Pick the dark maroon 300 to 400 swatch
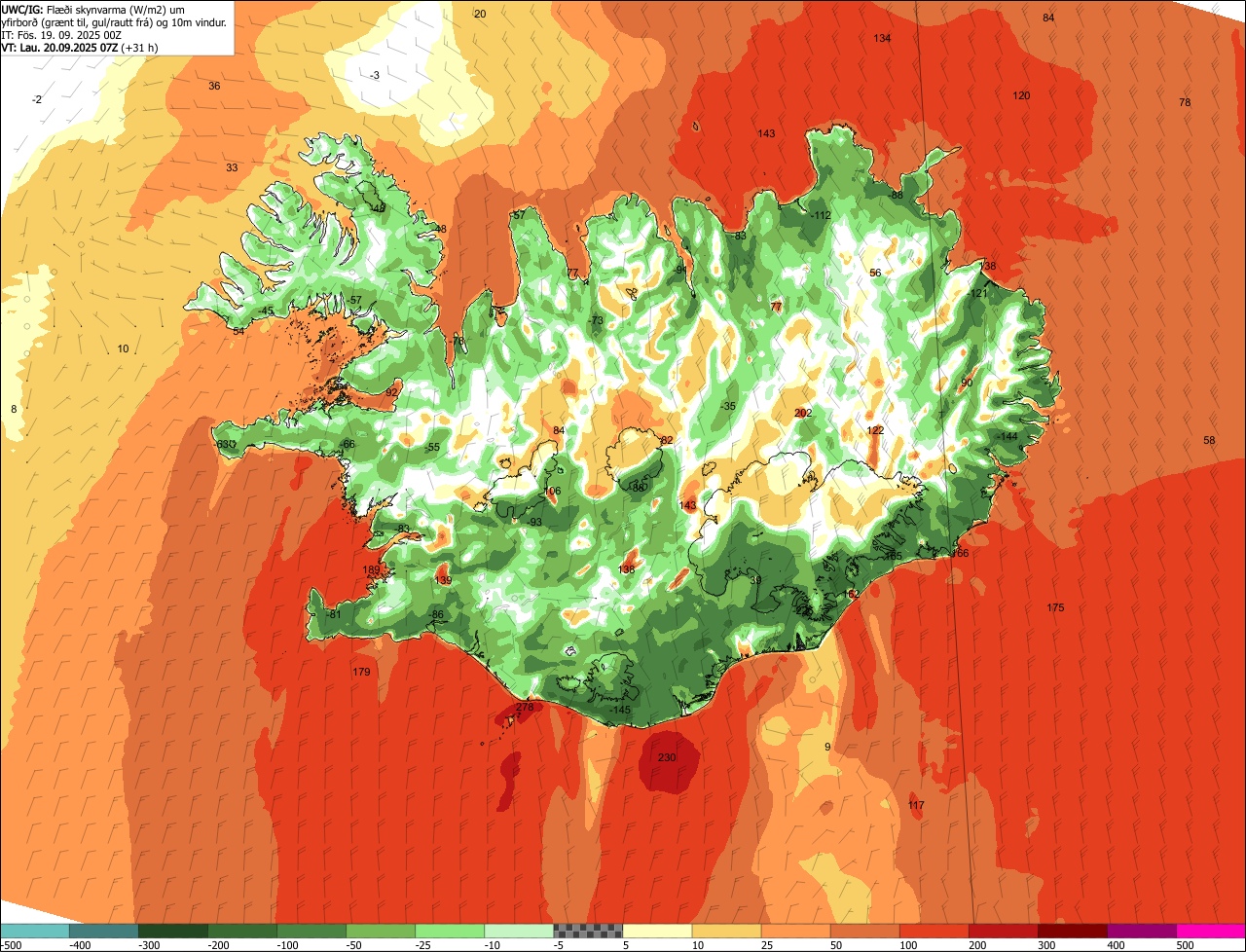 pos(1073,931)
